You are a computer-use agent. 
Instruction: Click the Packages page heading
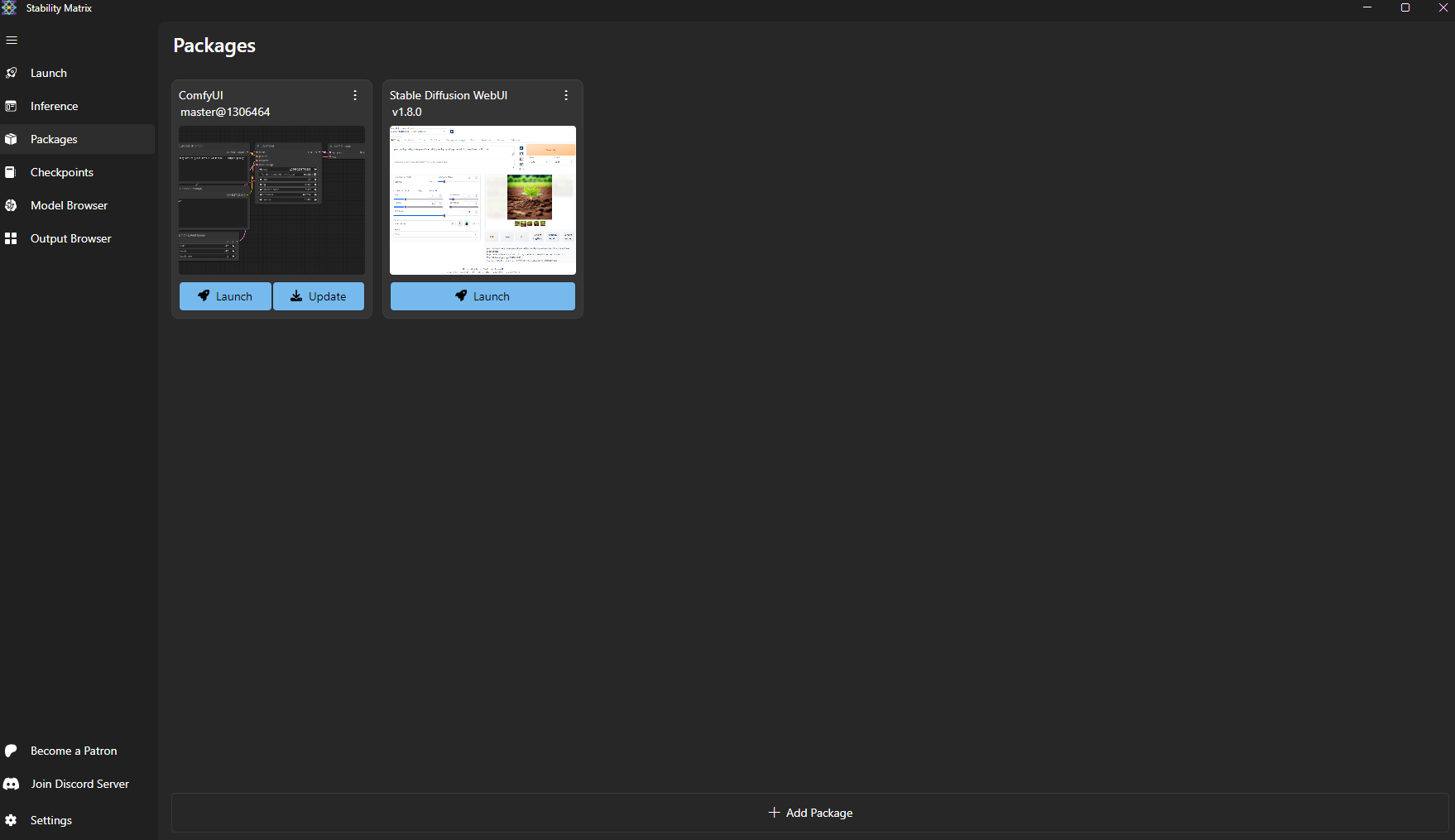tap(214, 46)
